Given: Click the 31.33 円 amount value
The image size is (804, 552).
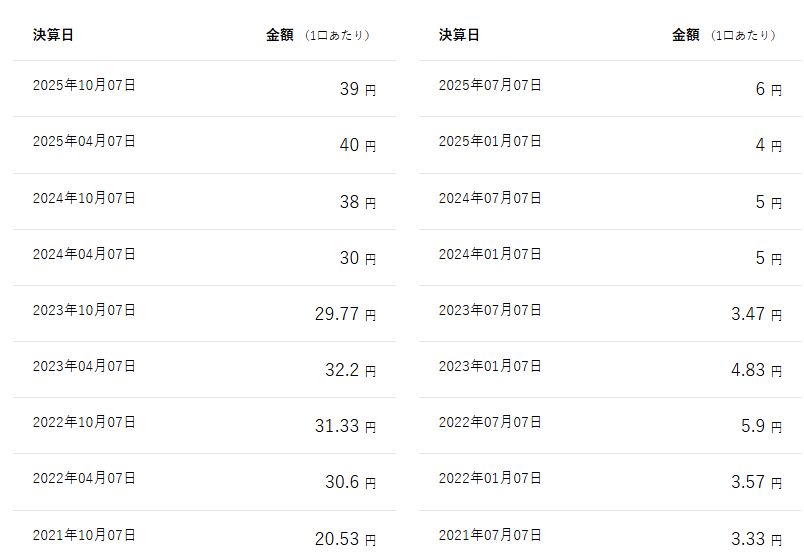Looking at the screenshot, I should [345, 426].
